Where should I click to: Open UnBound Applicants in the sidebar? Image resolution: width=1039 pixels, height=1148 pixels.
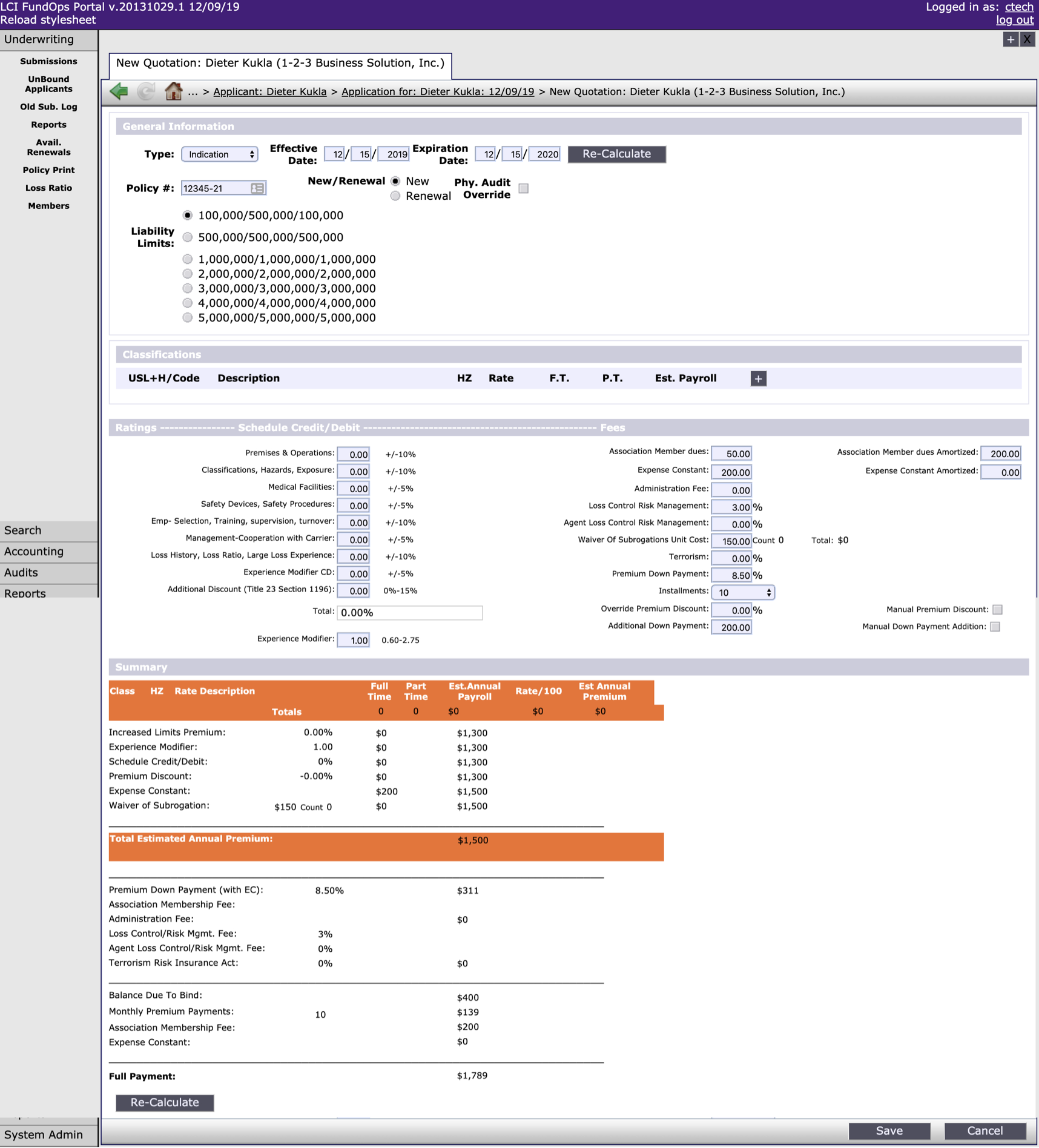pos(48,84)
